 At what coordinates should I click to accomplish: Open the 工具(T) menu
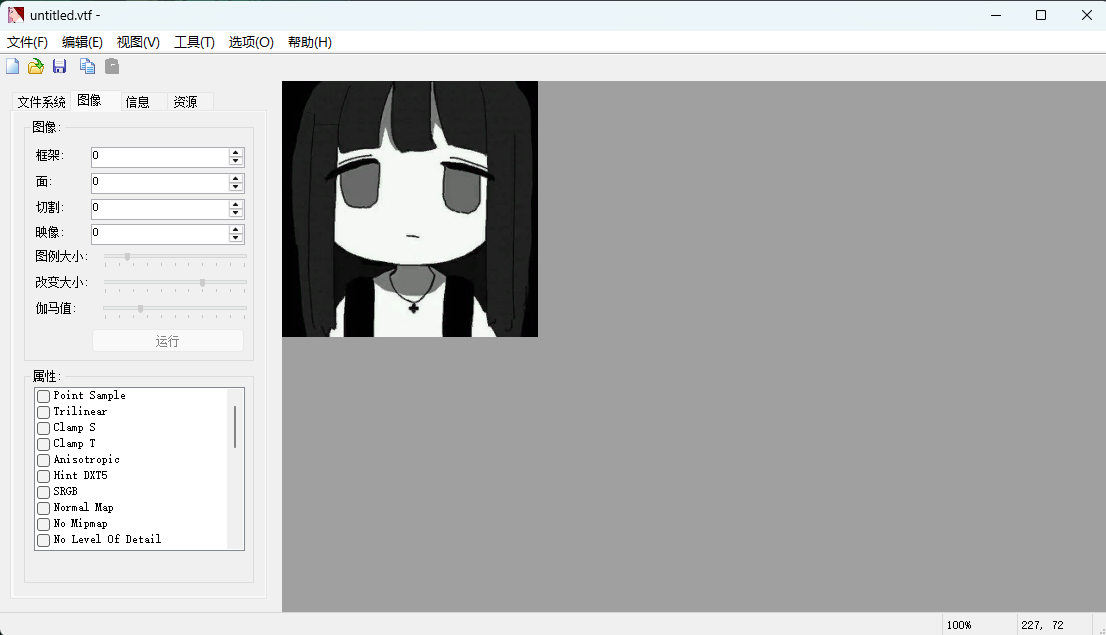pyautogui.click(x=194, y=42)
